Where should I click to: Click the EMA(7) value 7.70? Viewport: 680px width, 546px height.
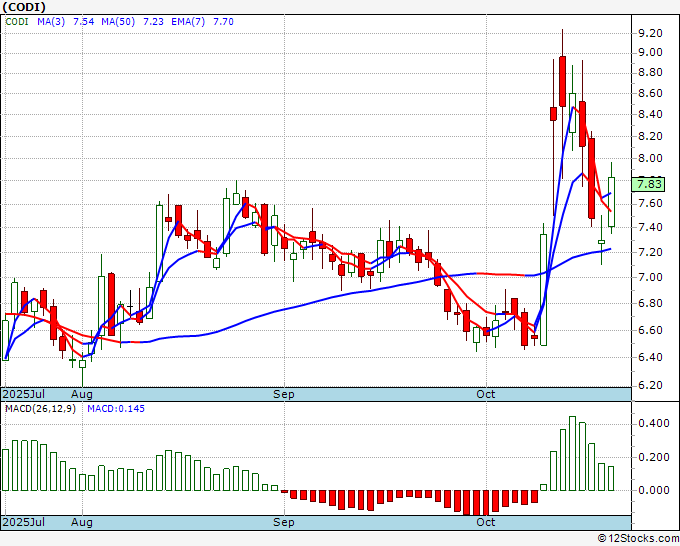(223, 22)
